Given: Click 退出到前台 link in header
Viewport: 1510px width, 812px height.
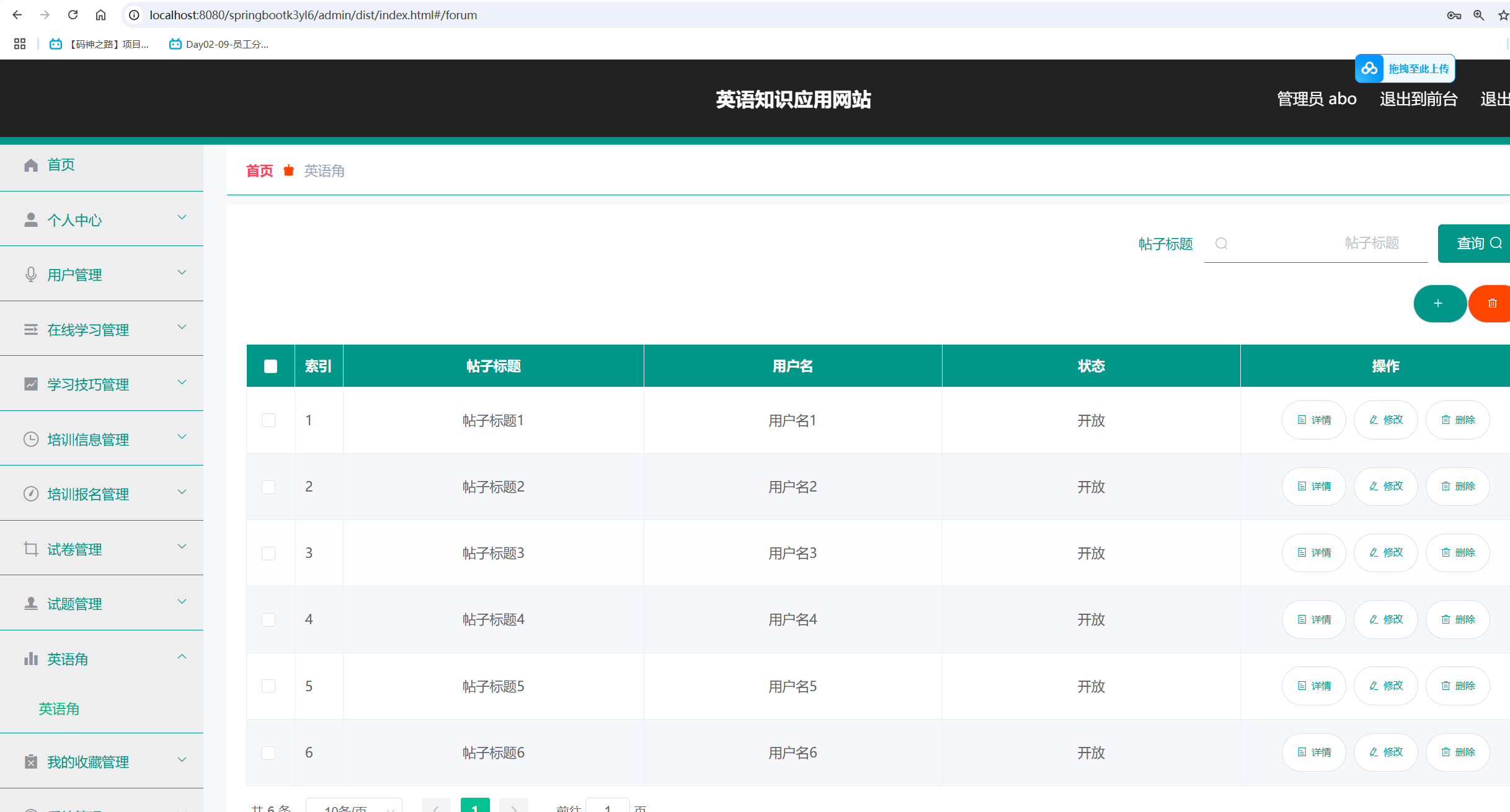Looking at the screenshot, I should (1418, 99).
